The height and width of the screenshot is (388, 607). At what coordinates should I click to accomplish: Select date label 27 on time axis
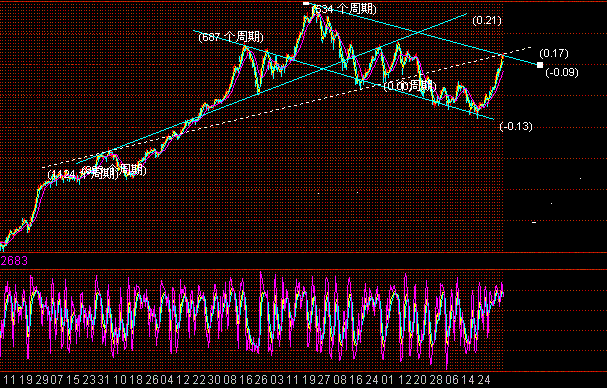324,380
